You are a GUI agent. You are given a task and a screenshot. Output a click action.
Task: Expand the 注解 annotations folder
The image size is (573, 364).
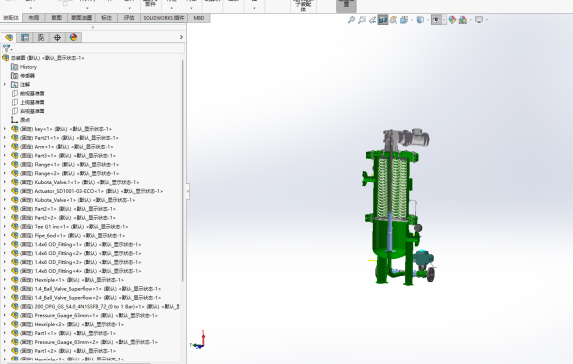coord(5,84)
